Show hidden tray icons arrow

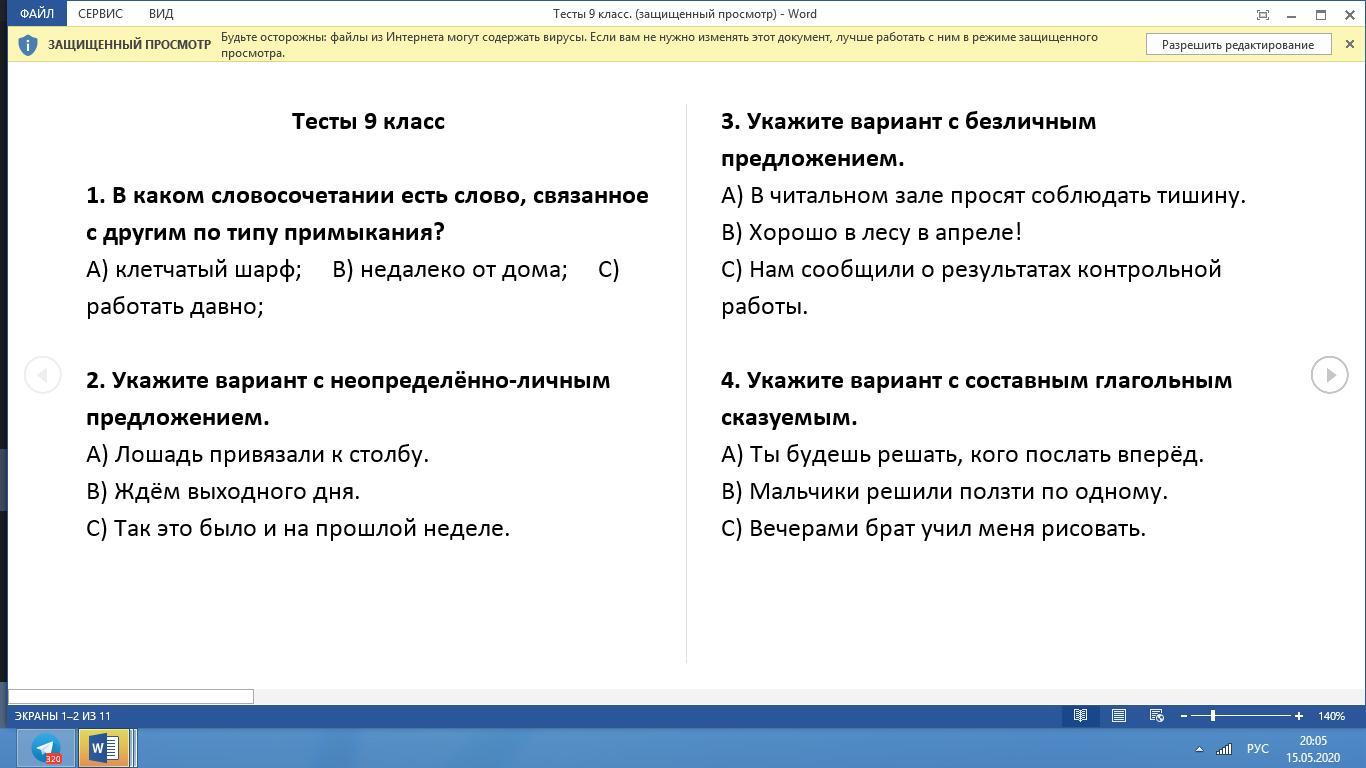point(1199,749)
